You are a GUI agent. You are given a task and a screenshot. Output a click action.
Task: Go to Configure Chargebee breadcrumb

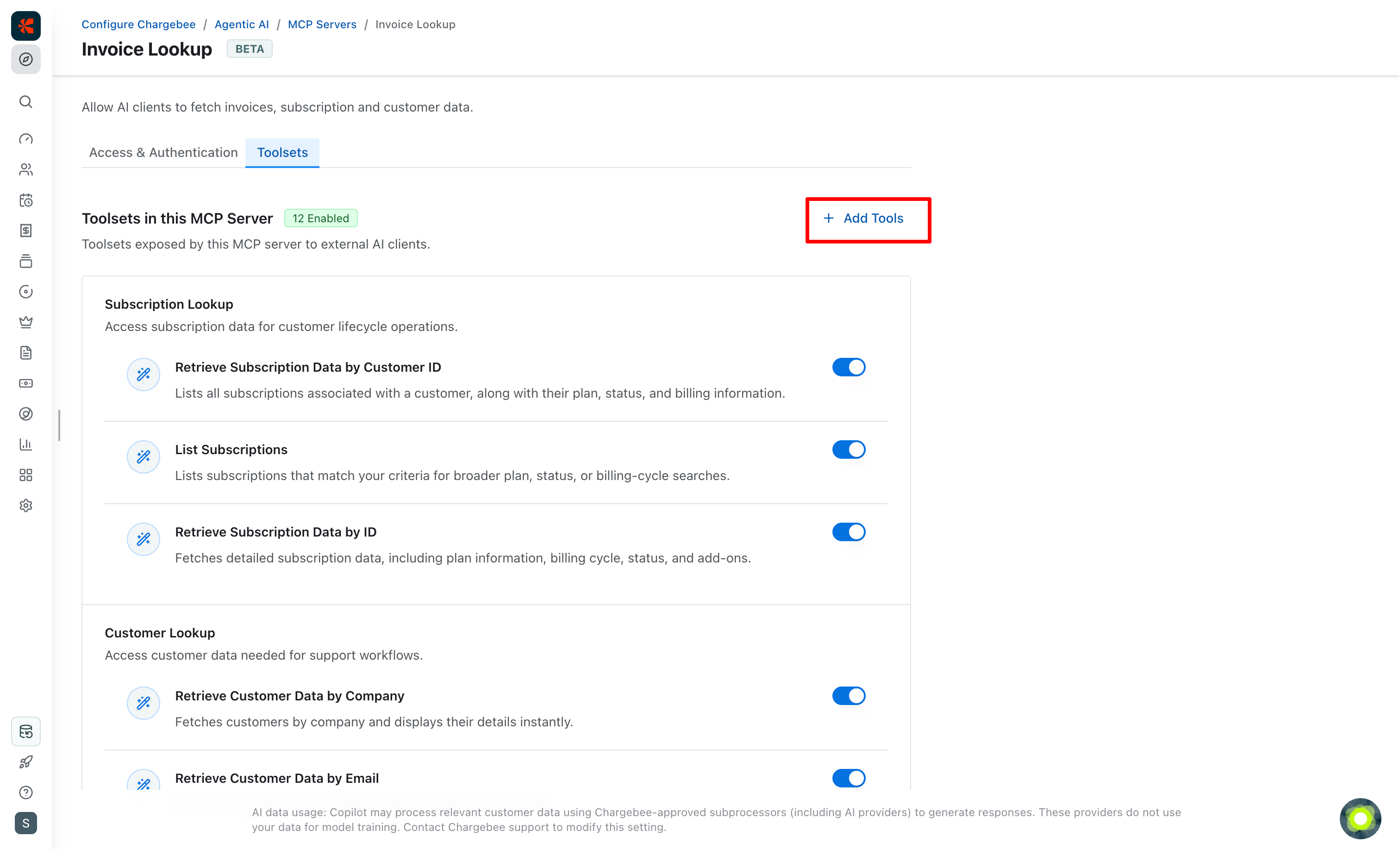pyautogui.click(x=138, y=25)
